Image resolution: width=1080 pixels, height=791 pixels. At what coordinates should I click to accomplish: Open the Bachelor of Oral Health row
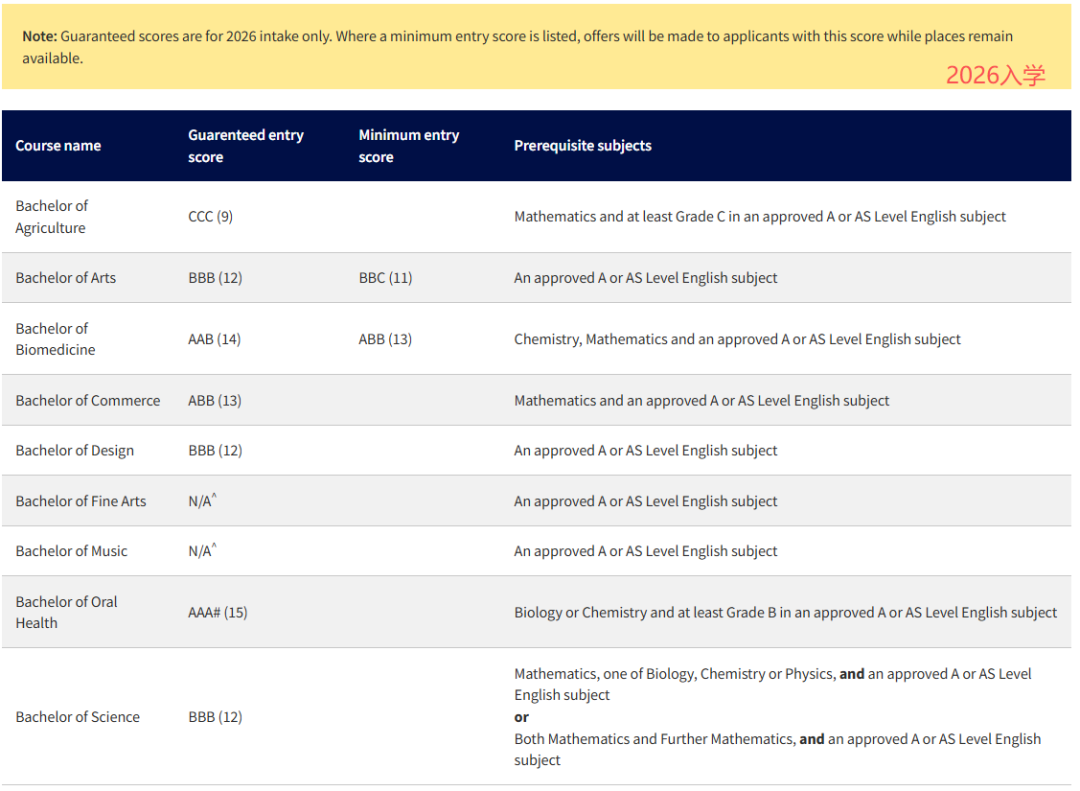coord(66,612)
